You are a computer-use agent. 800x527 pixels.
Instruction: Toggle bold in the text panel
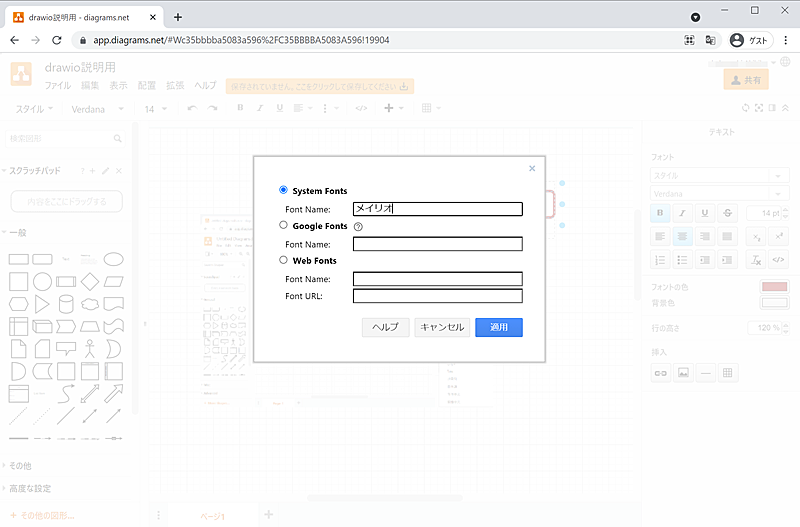pyautogui.click(x=660, y=213)
